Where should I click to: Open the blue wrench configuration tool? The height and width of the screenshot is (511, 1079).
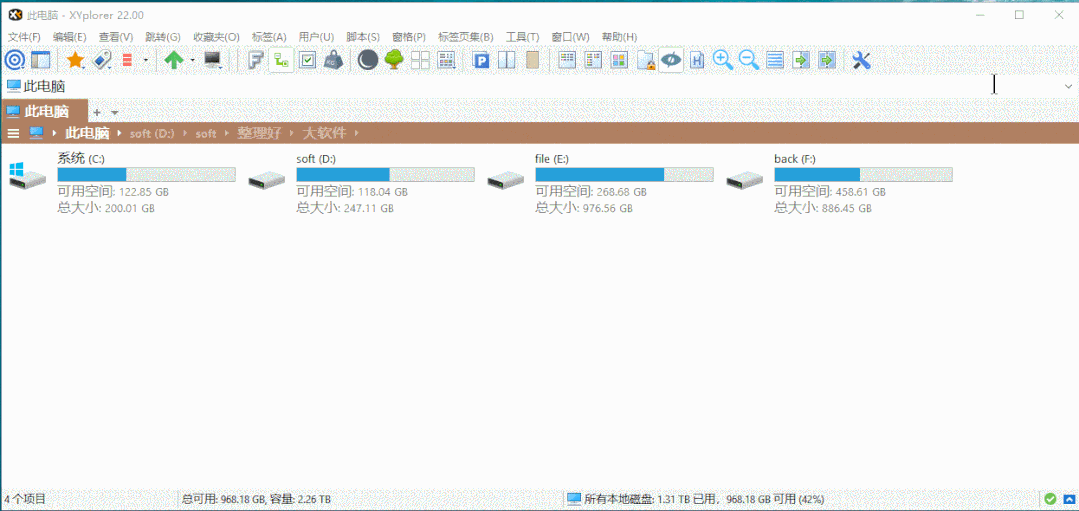click(x=861, y=61)
